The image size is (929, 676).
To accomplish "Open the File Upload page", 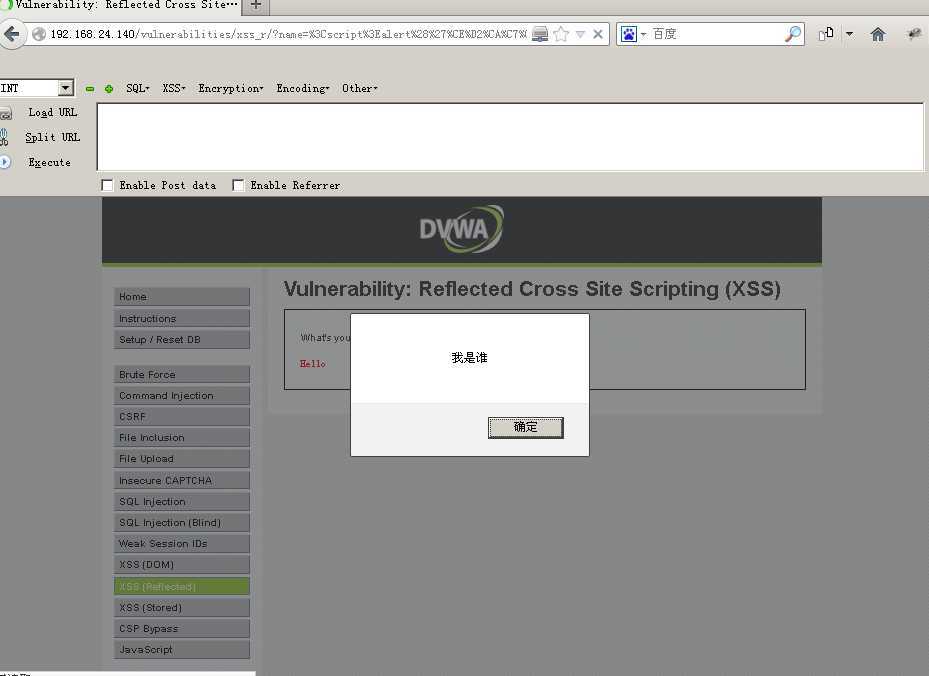I will (181, 459).
